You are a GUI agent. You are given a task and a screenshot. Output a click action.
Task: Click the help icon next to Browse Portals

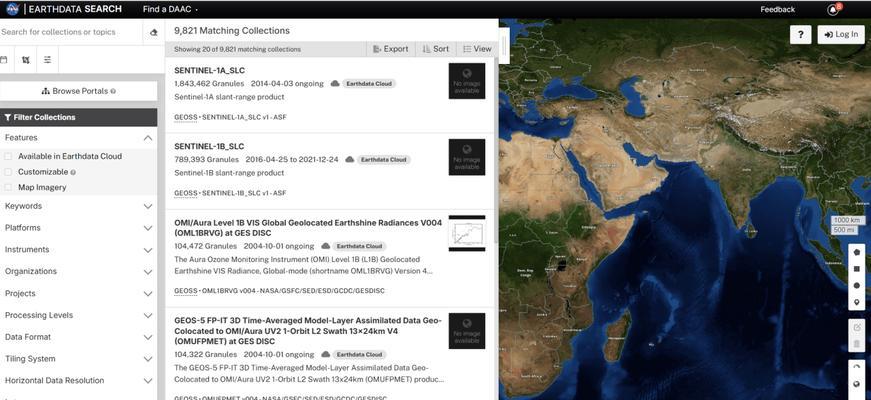[113, 91]
